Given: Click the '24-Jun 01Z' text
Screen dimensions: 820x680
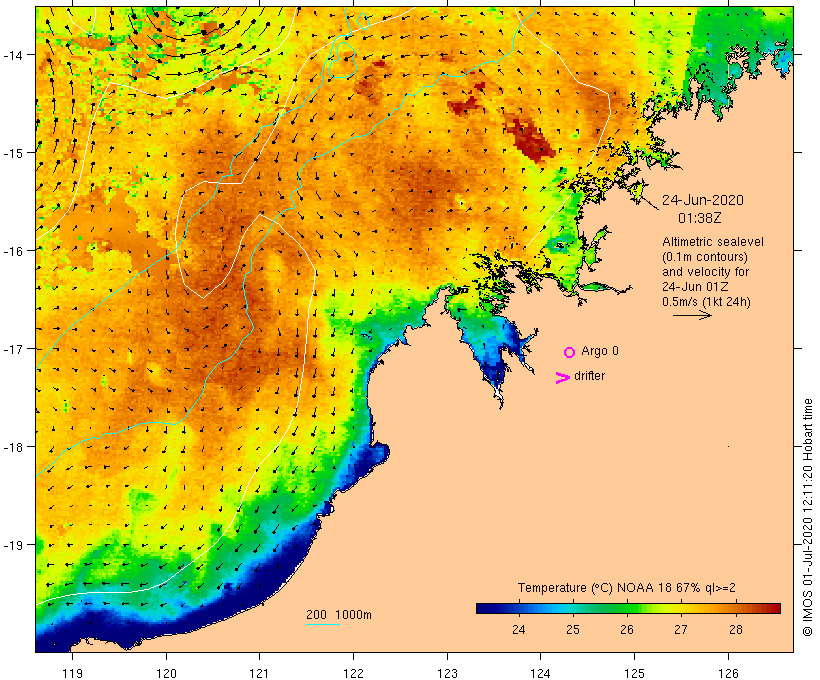Looking at the screenshot, I should [696, 287].
